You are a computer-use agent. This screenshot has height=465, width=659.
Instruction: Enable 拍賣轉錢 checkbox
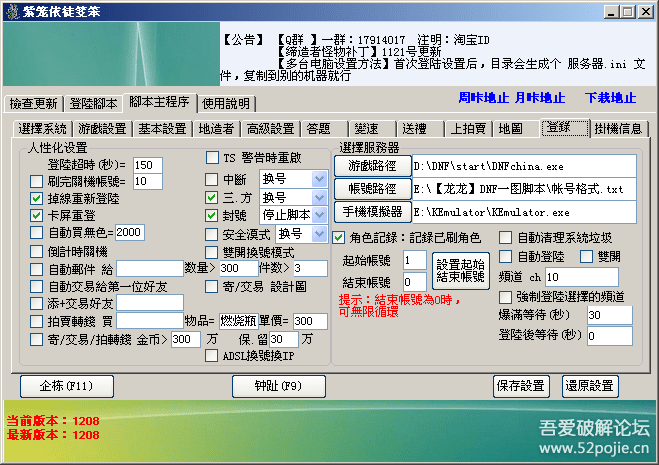coord(37,322)
